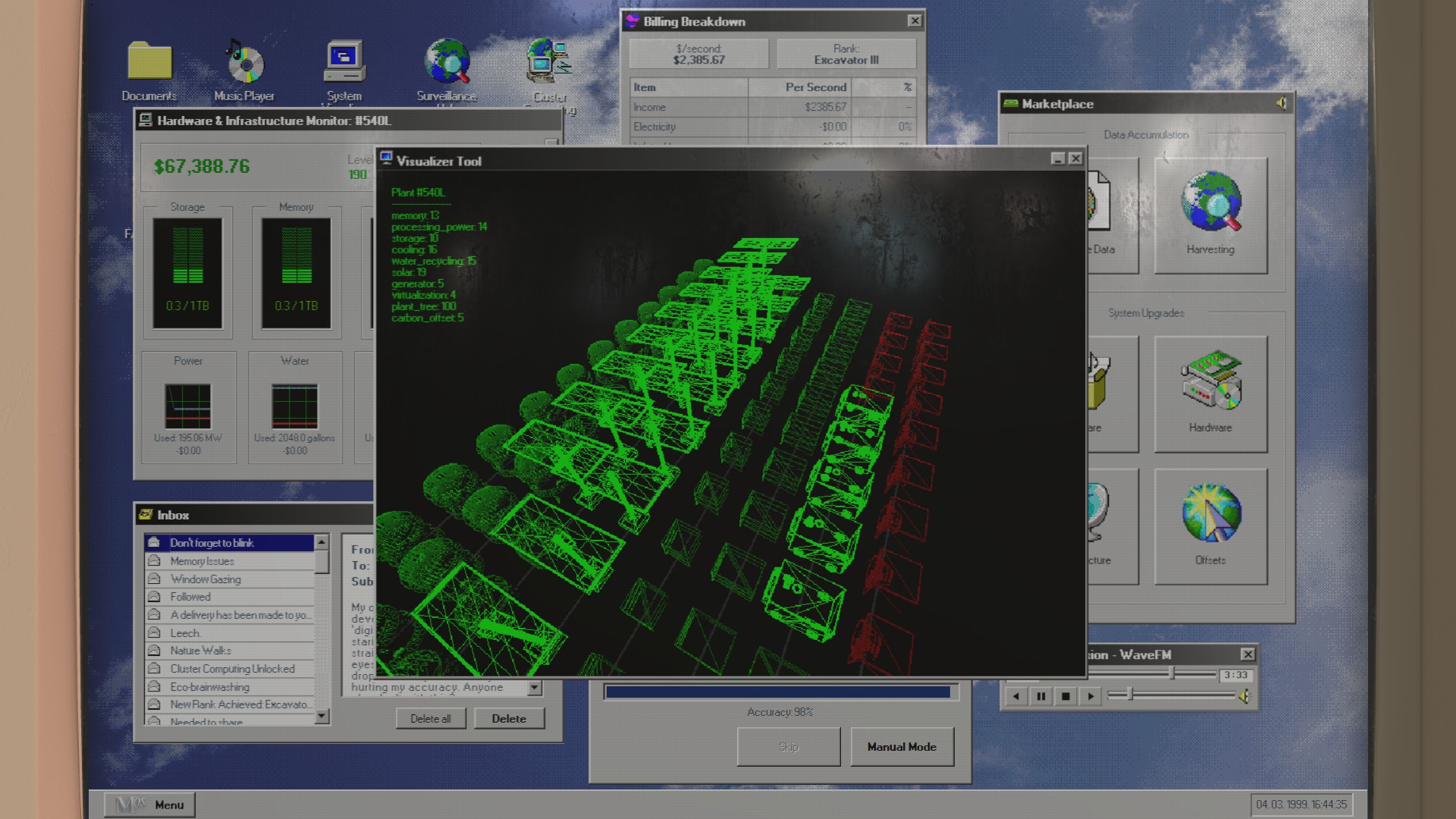Screen dimensions: 1456x819
Task: Switch to Manual Mode
Action: pyautogui.click(x=902, y=747)
